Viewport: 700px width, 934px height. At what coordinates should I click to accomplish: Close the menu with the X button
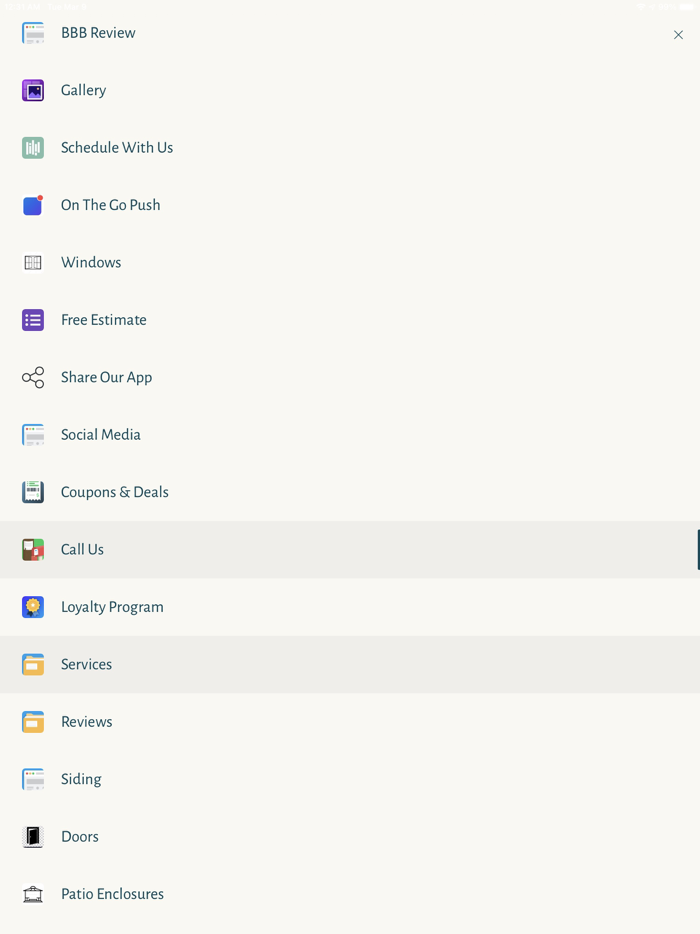(x=678, y=35)
